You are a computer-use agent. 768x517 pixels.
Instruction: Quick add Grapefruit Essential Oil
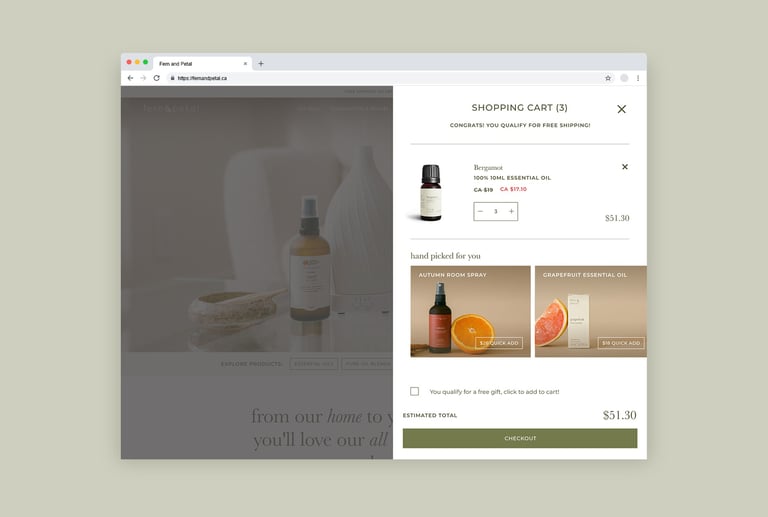(621, 343)
